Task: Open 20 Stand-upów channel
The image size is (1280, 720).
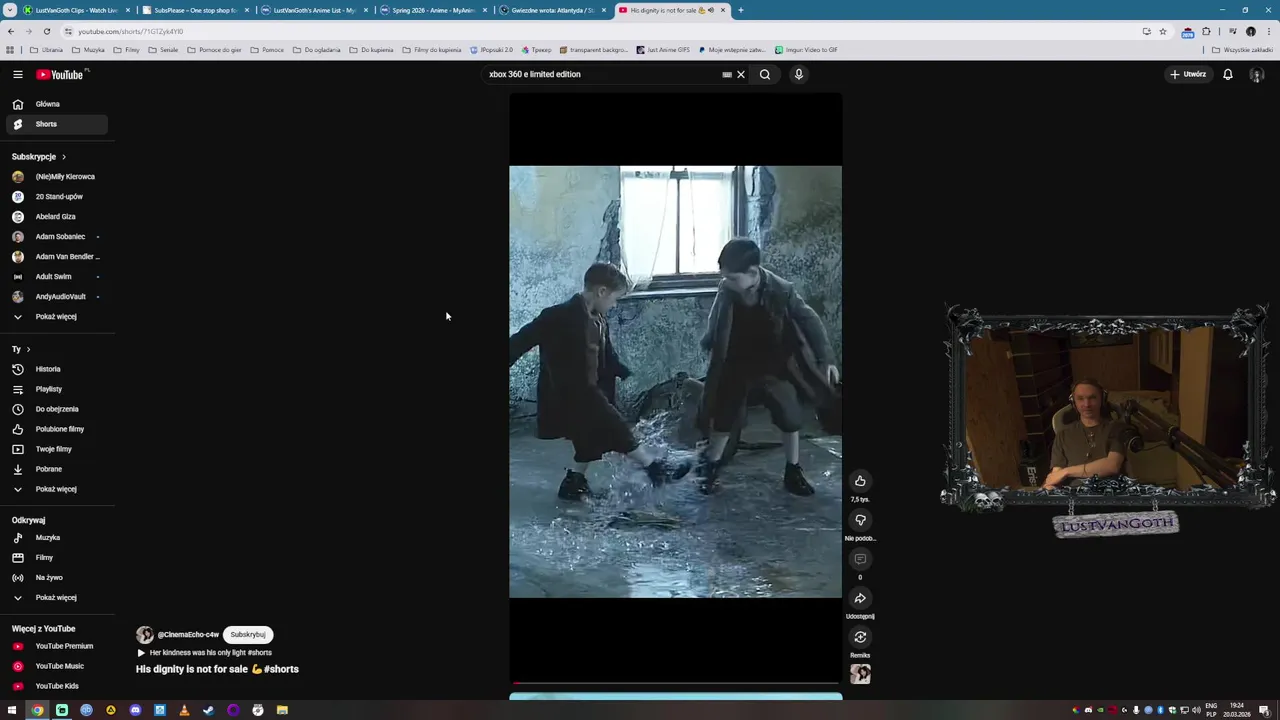Action: 55,196
